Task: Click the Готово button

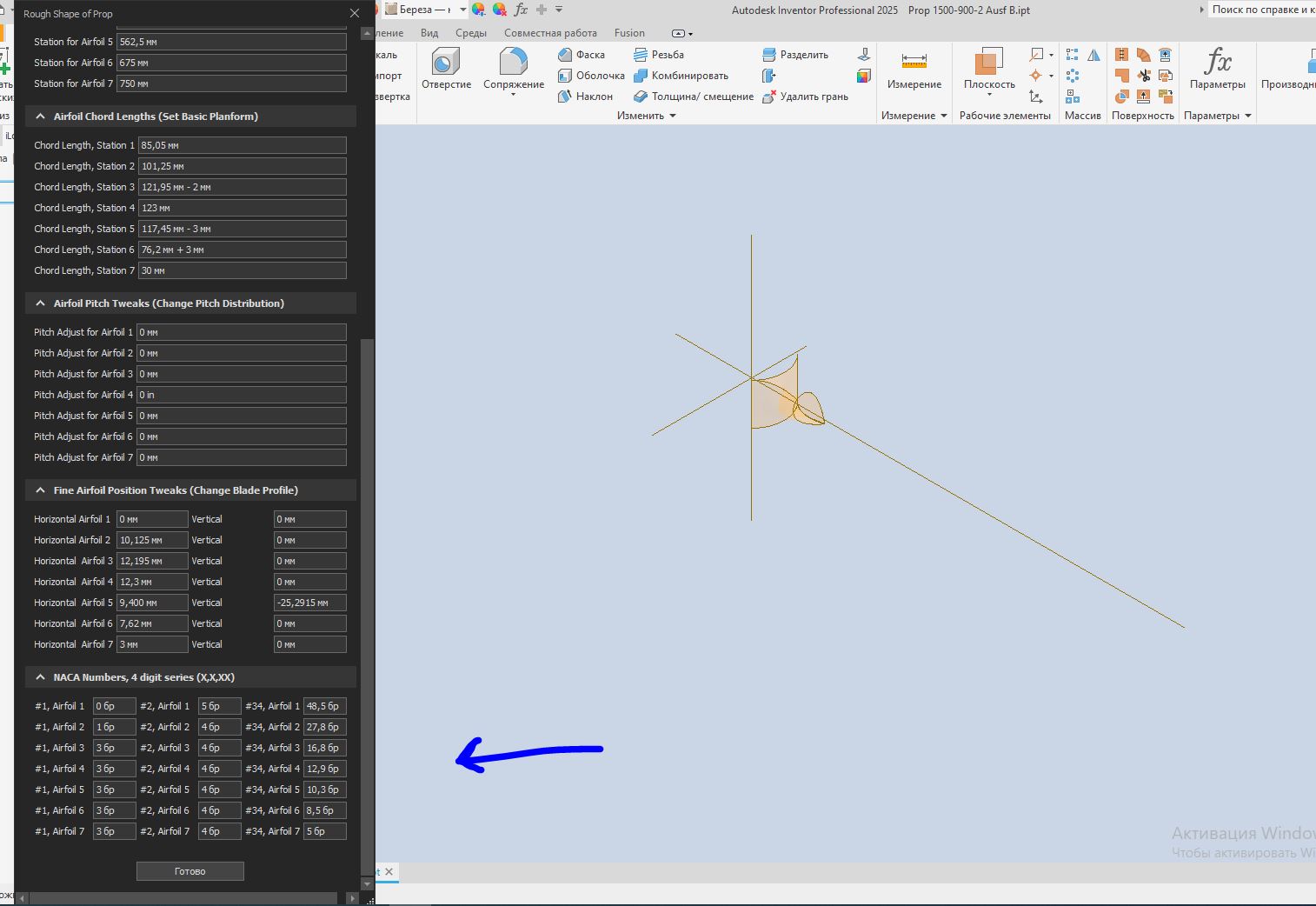Action: point(190,871)
